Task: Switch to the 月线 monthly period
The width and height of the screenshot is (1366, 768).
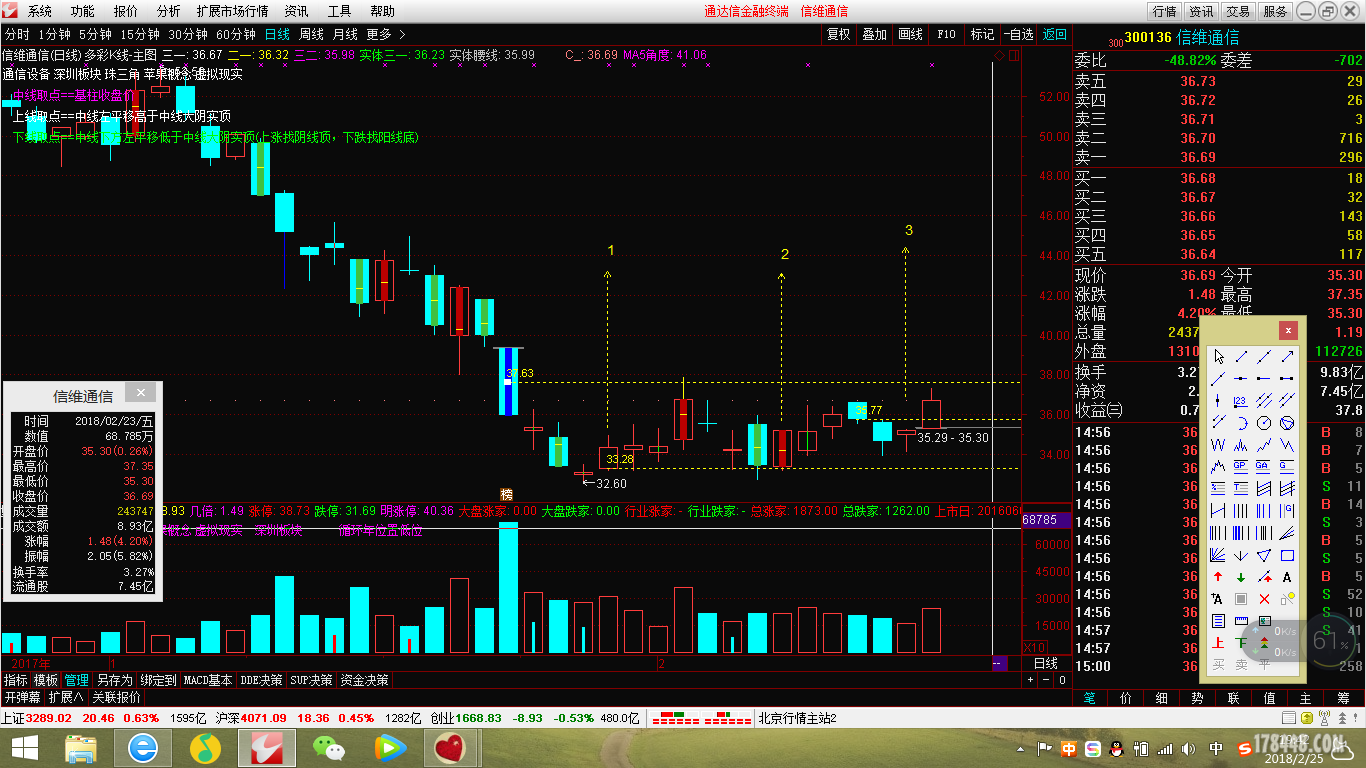Action: click(346, 34)
